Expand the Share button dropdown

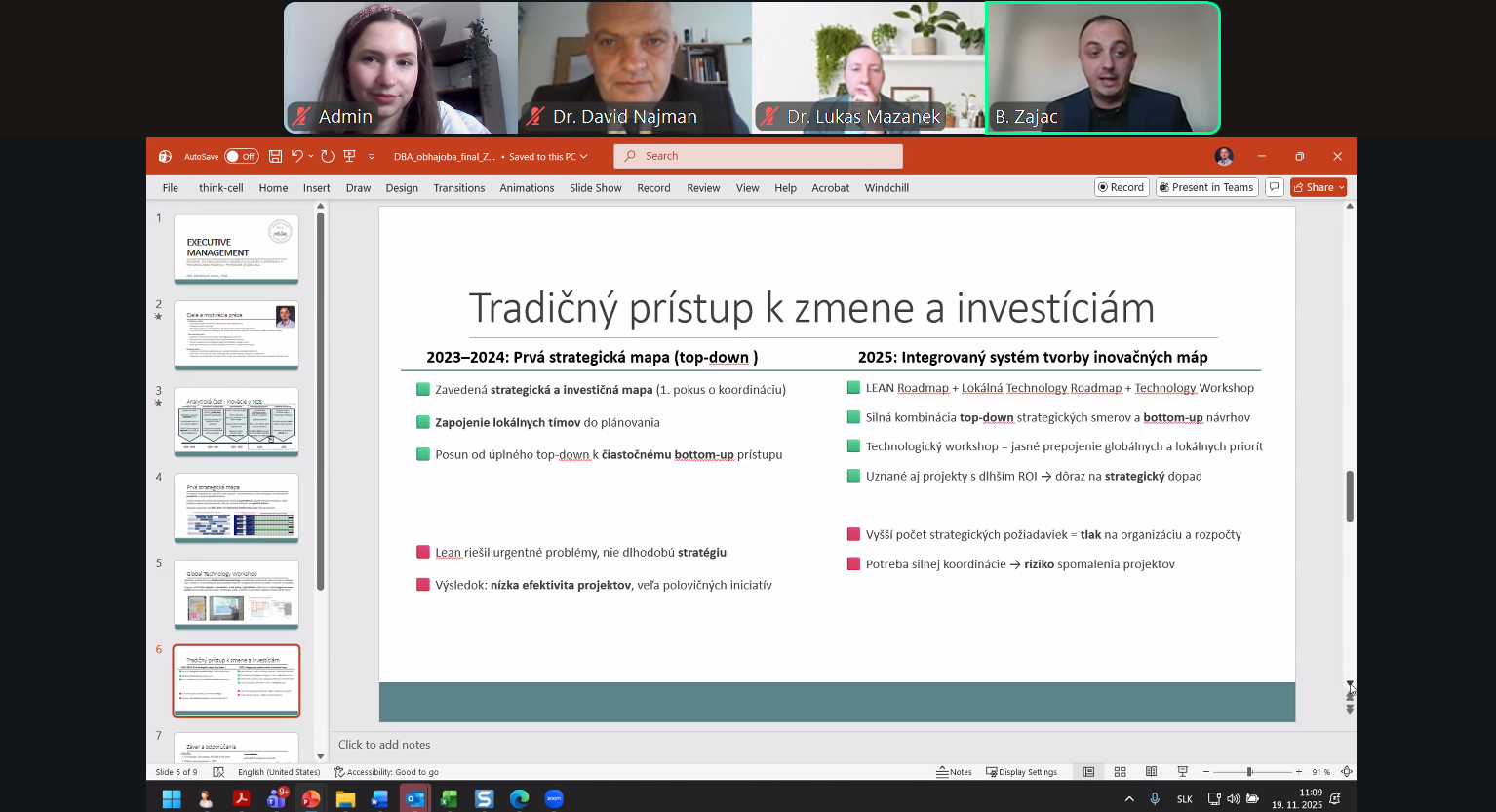(1342, 187)
